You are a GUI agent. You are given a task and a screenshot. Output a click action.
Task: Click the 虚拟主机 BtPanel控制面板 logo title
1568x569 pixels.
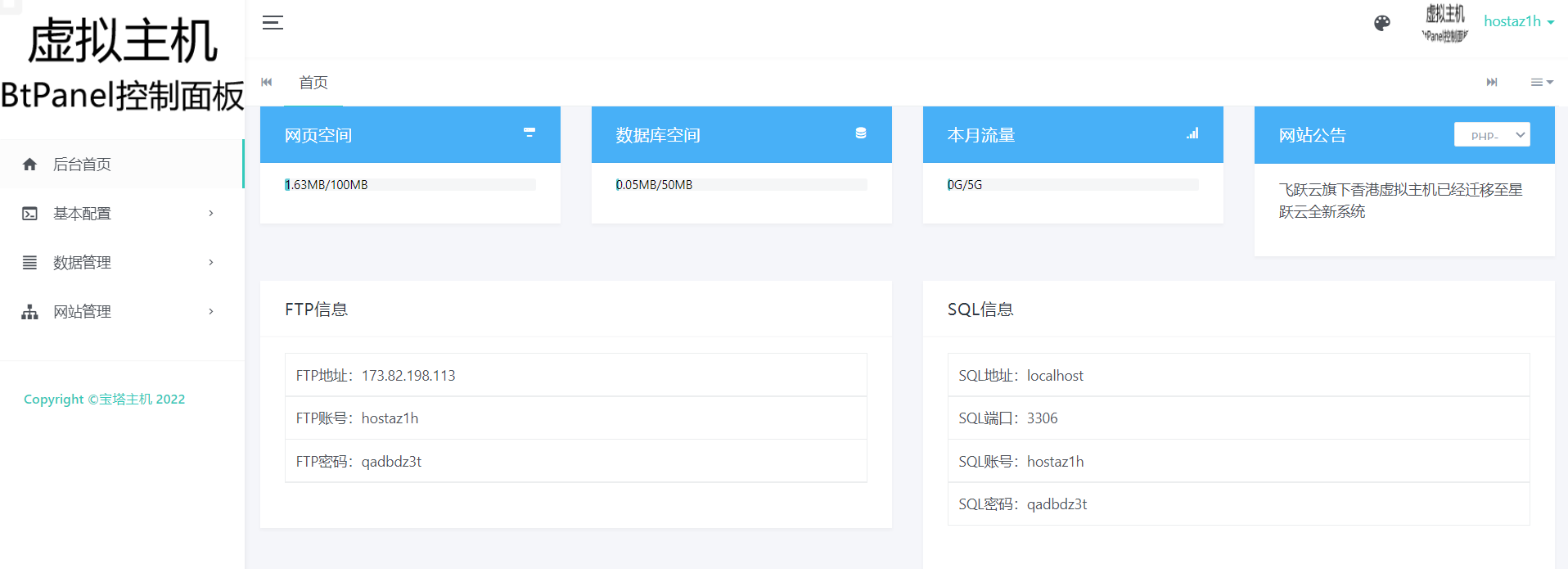(x=122, y=65)
